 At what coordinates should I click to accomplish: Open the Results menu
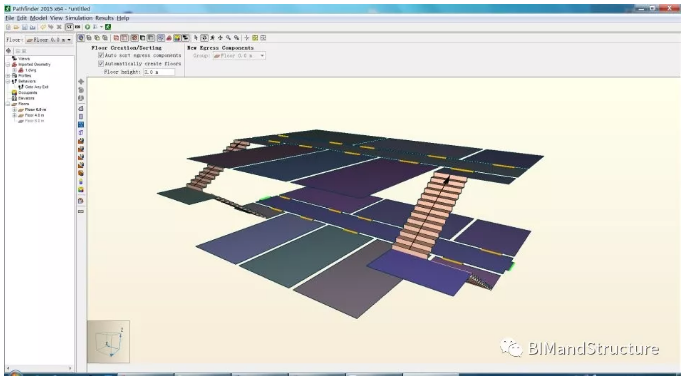point(104,18)
